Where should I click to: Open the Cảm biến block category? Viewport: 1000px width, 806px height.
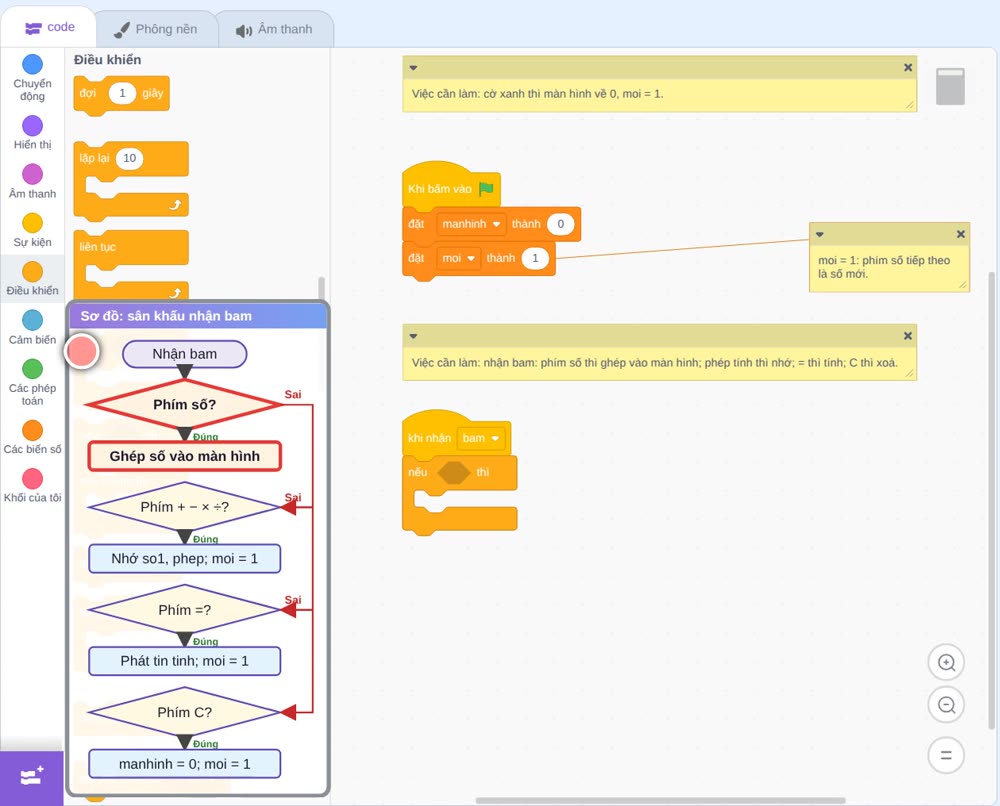[x=32, y=327]
